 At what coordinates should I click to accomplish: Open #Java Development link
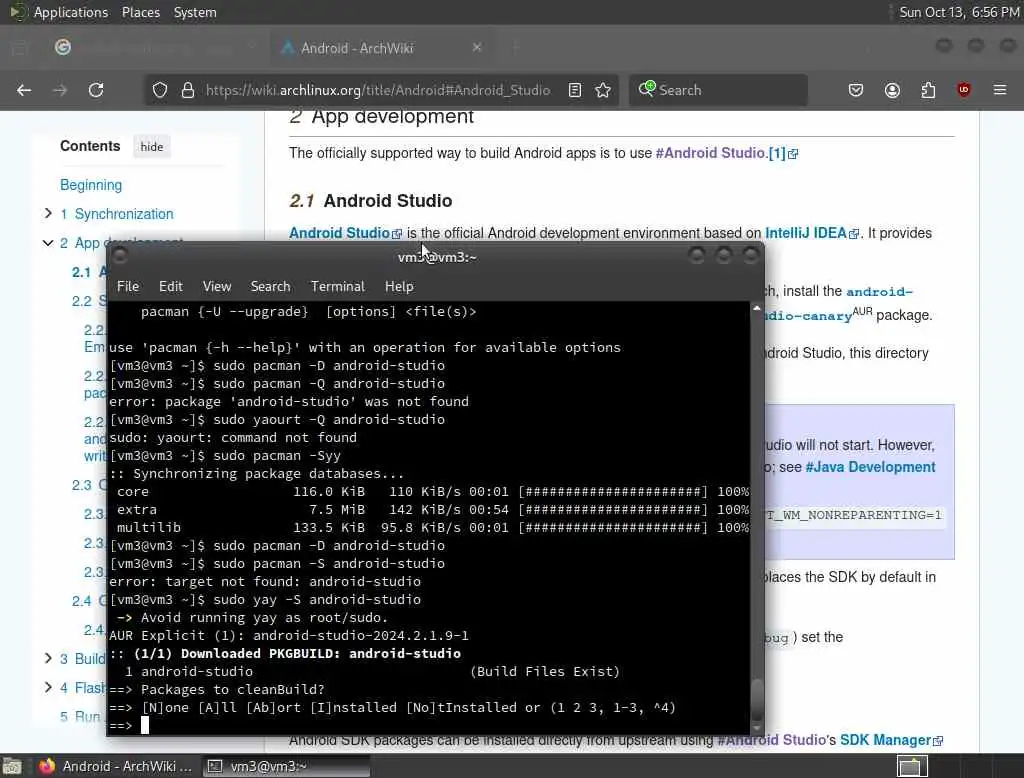point(870,467)
